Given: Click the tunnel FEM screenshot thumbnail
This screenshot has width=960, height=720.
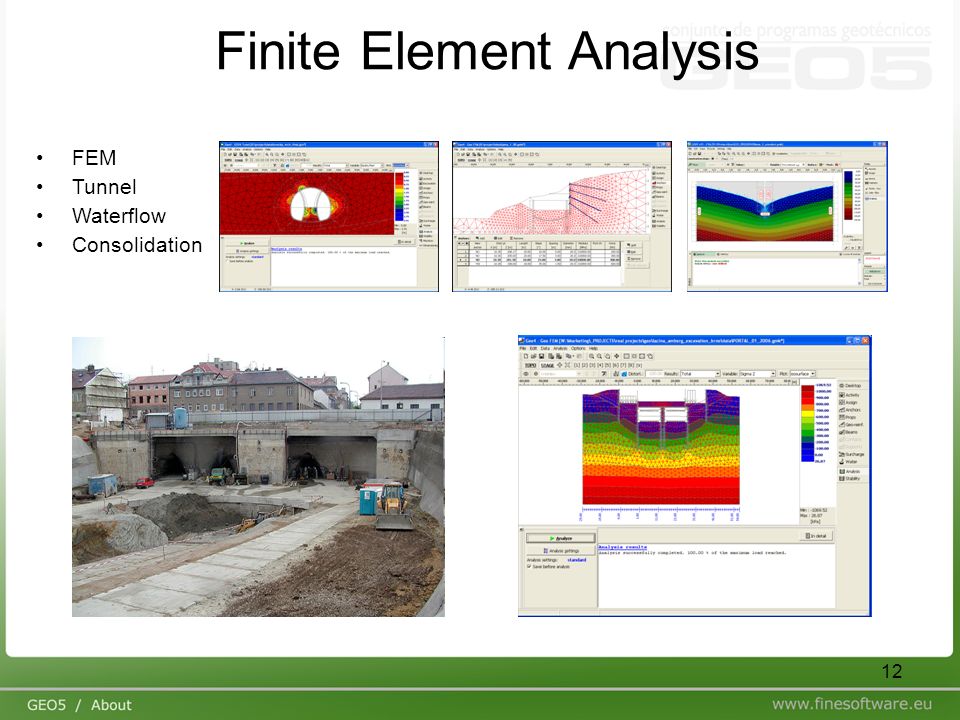Looking at the screenshot, I should (x=329, y=217).
